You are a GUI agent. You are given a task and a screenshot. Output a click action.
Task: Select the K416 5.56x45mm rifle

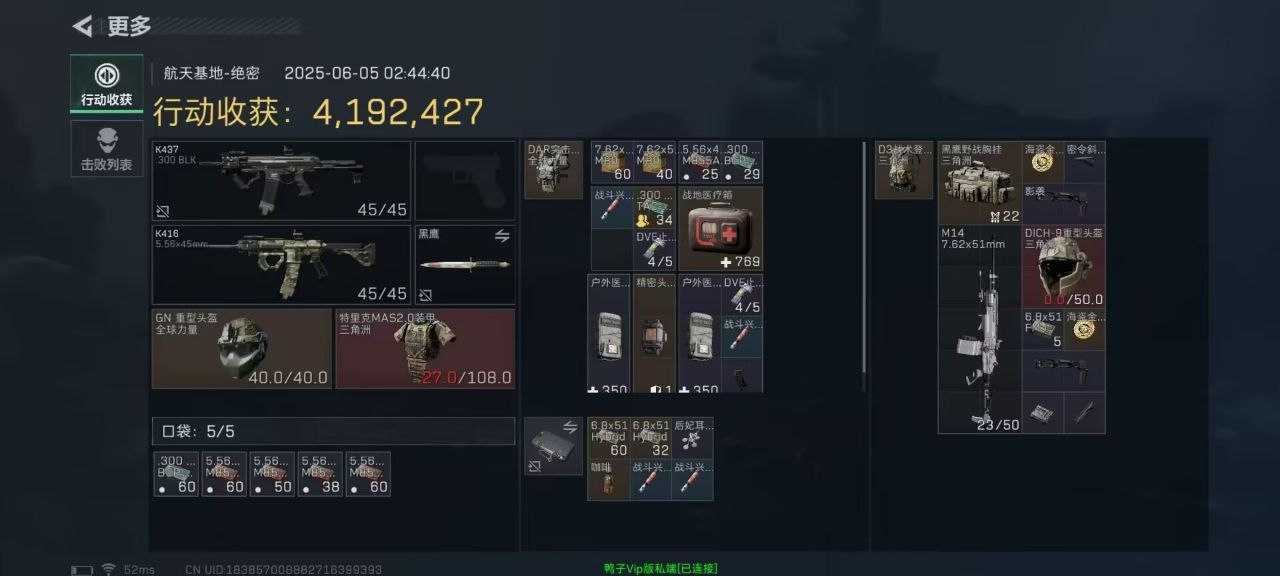[281, 265]
